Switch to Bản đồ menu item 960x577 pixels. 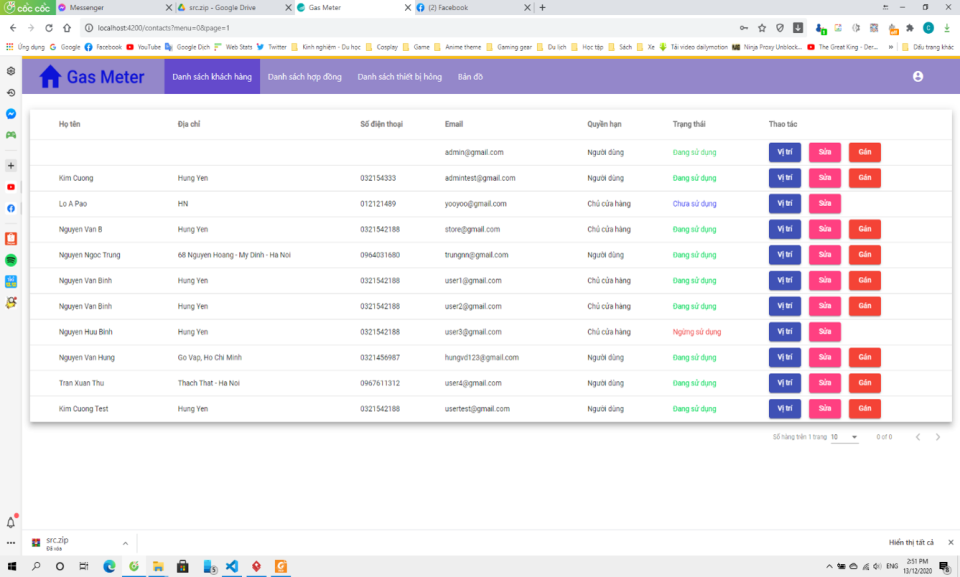point(470,77)
